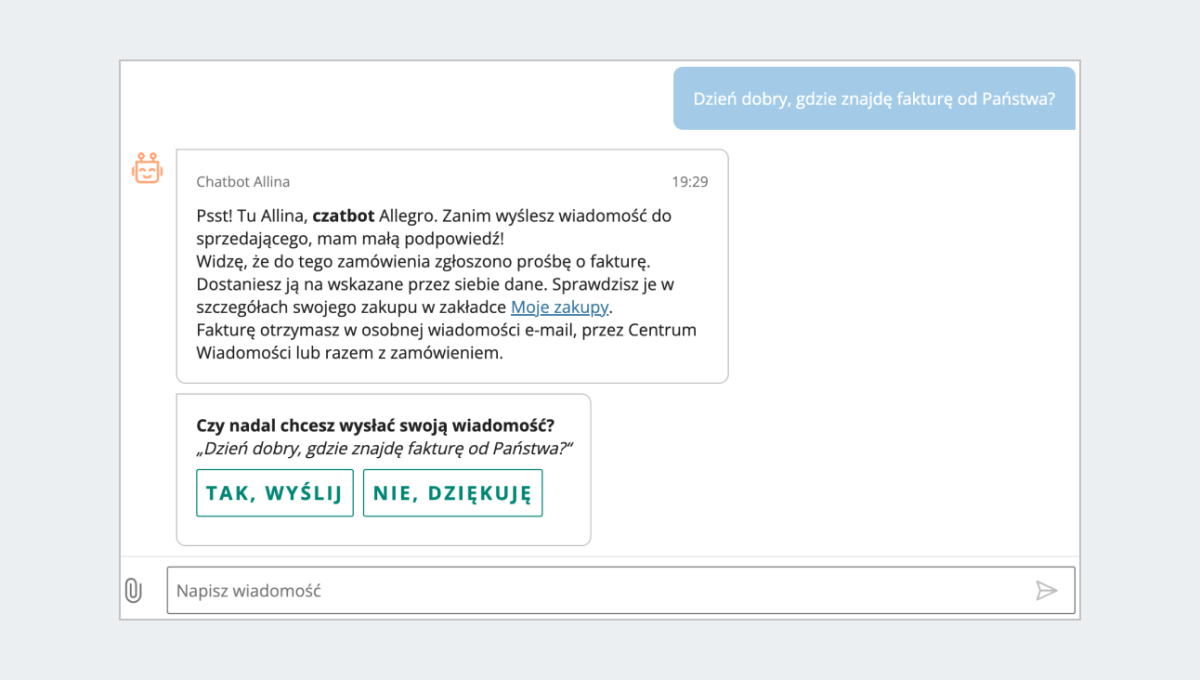Image resolution: width=1200 pixels, height=680 pixels.
Task: Attach a file with the paperclip icon
Action: pos(133,591)
